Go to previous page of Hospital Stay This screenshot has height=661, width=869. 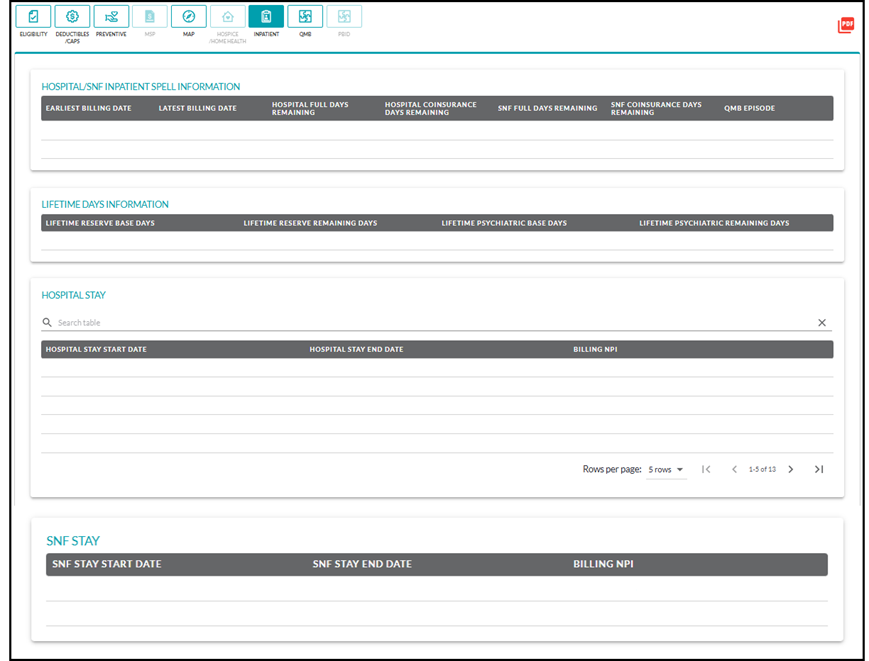pos(734,469)
